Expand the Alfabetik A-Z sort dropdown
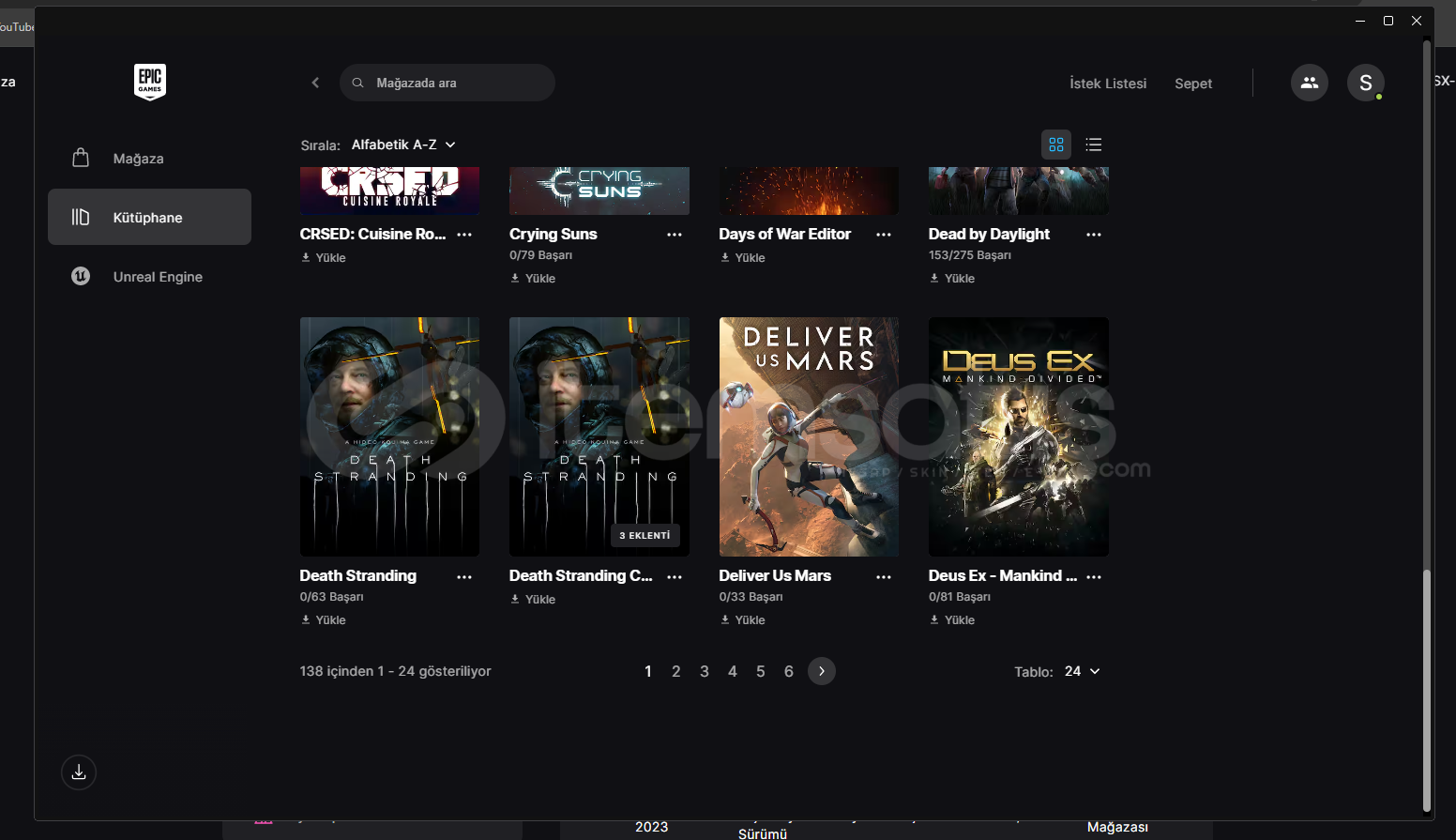1456x840 pixels. pos(403,145)
